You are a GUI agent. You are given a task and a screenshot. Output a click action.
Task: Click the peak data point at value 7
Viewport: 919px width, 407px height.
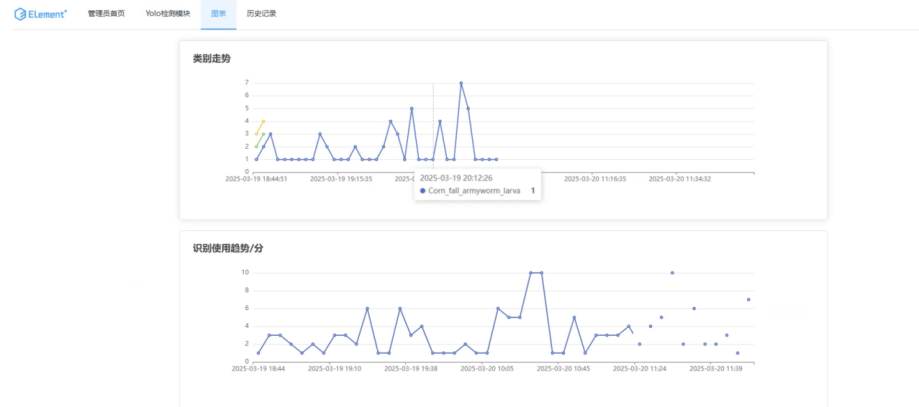click(x=461, y=83)
